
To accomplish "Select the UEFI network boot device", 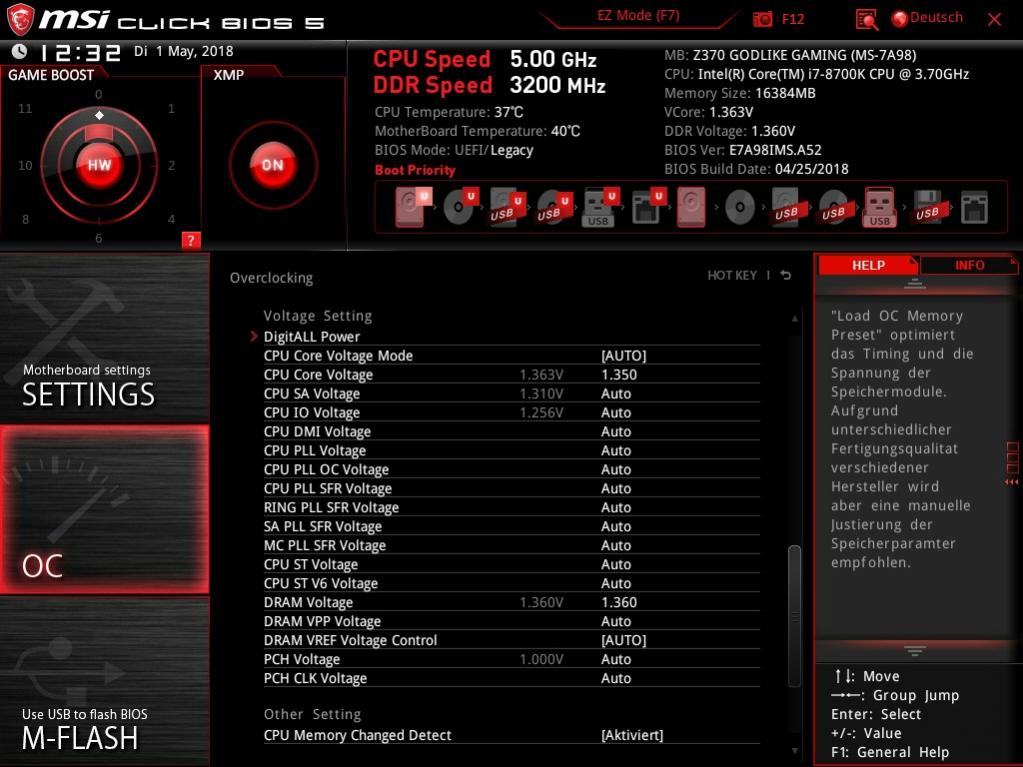I will pyautogui.click(x=649, y=207).
